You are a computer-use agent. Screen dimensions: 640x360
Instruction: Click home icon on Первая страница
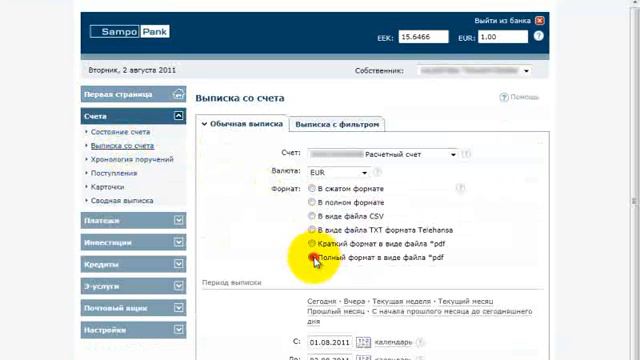click(178, 94)
